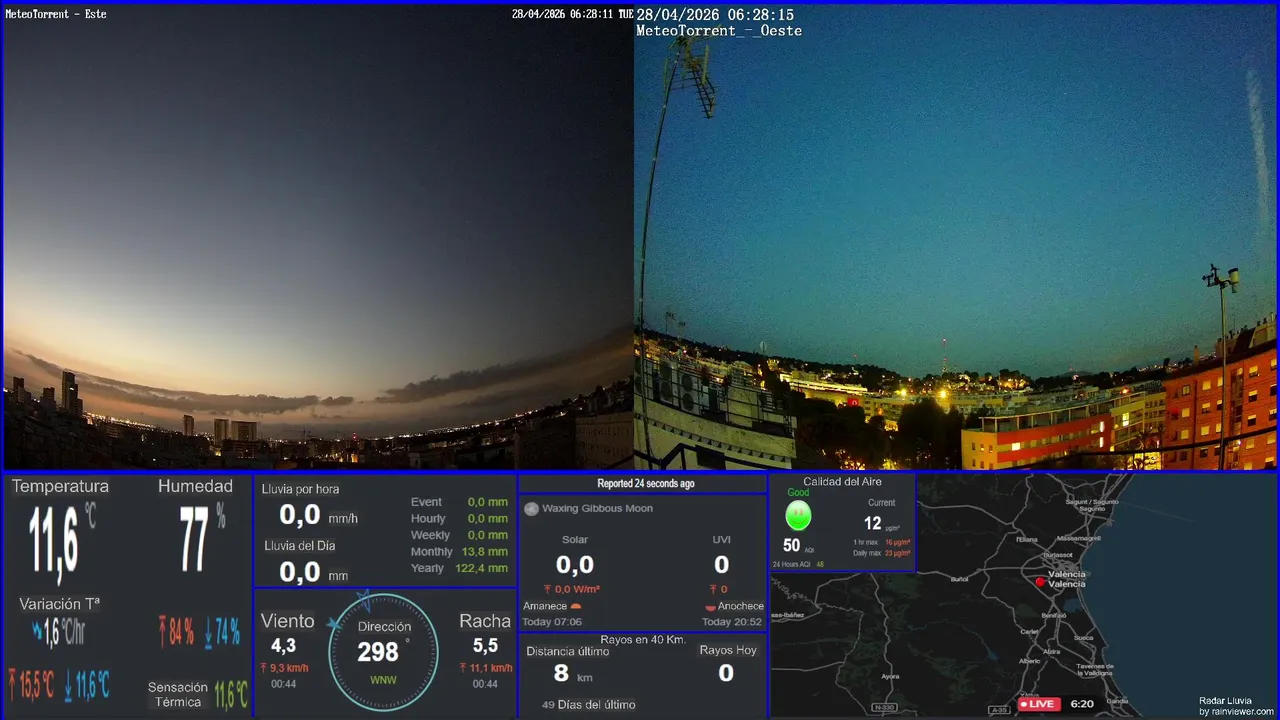The height and width of the screenshot is (720, 1280).
Task: Click the blue minimum temperature 11,6 °C
Action: (87, 685)
